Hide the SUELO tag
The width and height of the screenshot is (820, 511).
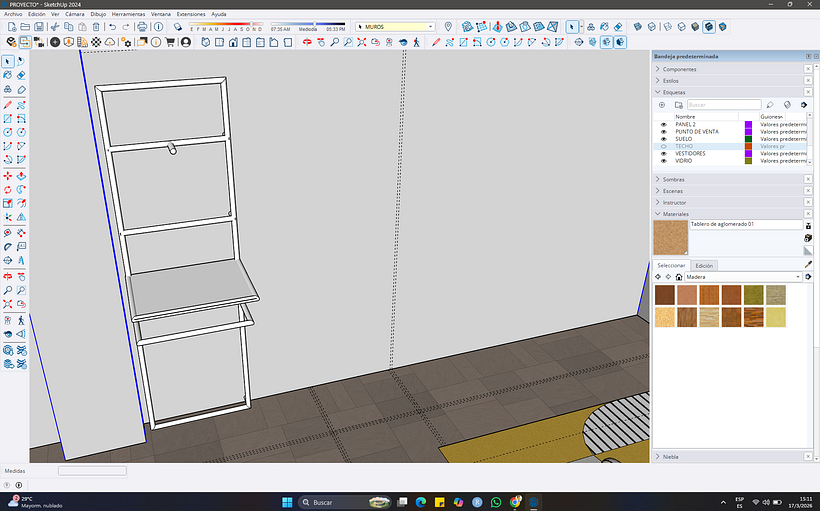tap(664, 139)
